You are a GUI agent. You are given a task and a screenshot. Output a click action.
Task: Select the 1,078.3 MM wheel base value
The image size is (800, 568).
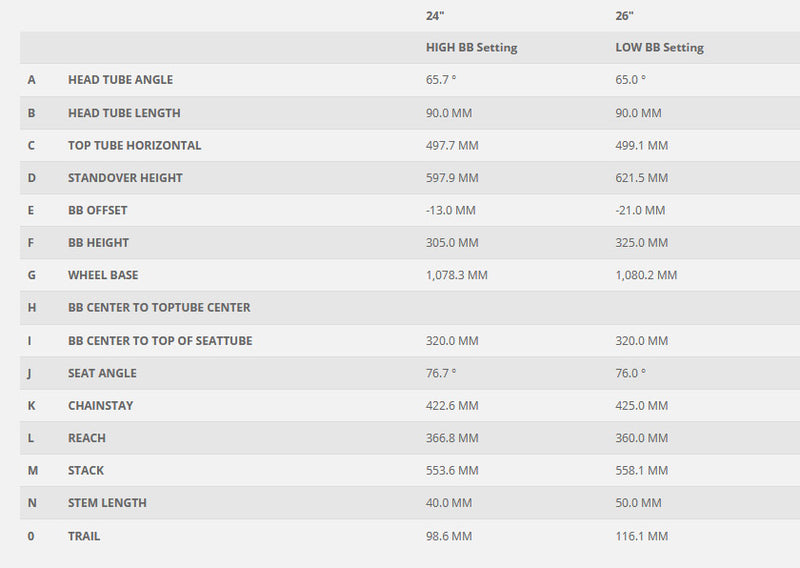point(457,275)
